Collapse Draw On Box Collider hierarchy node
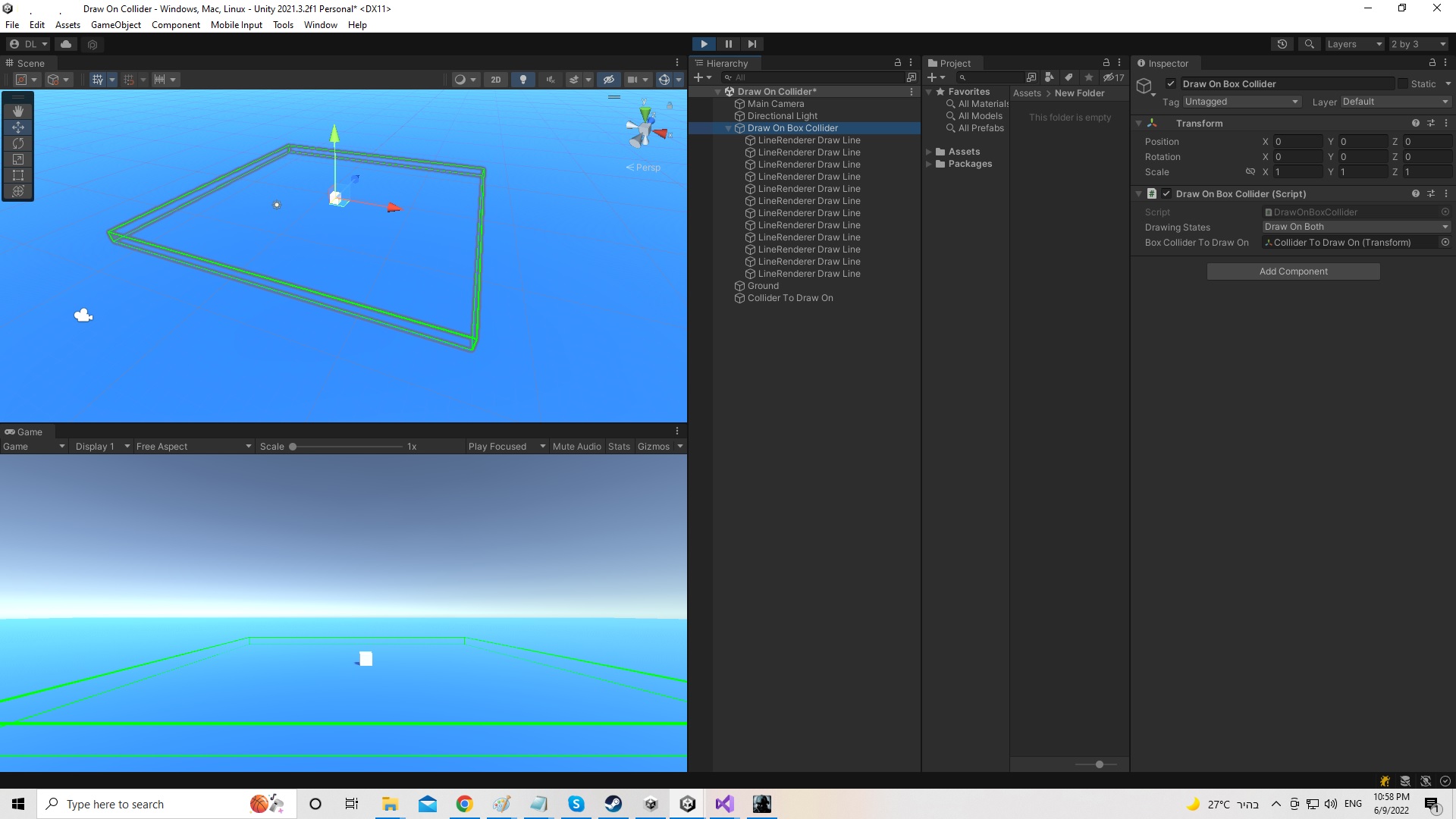1456x819 pixels. coord(729,128)
